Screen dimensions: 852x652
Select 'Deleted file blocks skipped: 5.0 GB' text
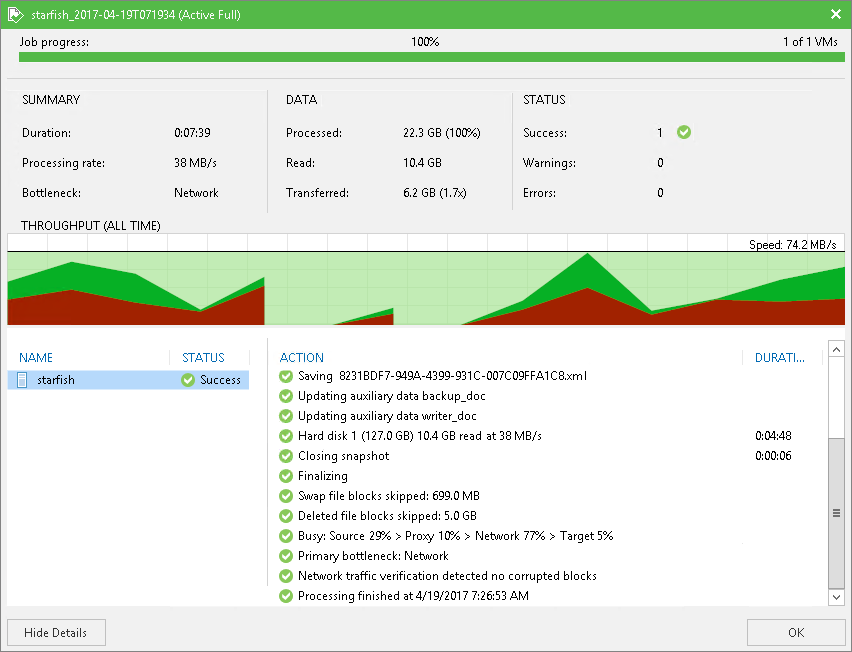pos(387,516)
